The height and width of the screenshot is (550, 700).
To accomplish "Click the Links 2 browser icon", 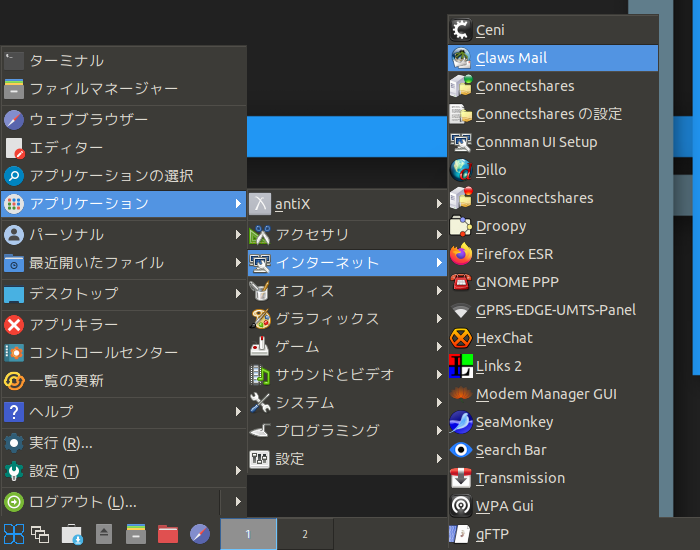I will pos(460,366).
